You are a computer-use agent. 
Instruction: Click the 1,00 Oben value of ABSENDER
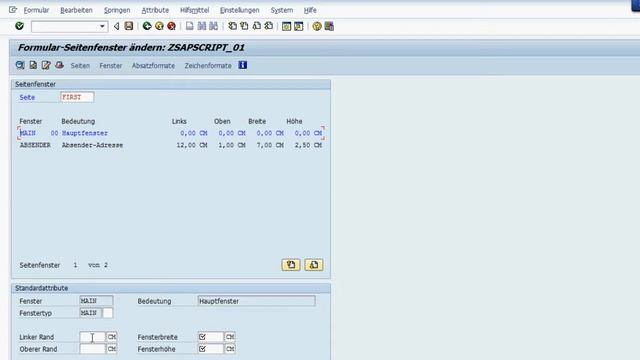[x=226, y=145]
